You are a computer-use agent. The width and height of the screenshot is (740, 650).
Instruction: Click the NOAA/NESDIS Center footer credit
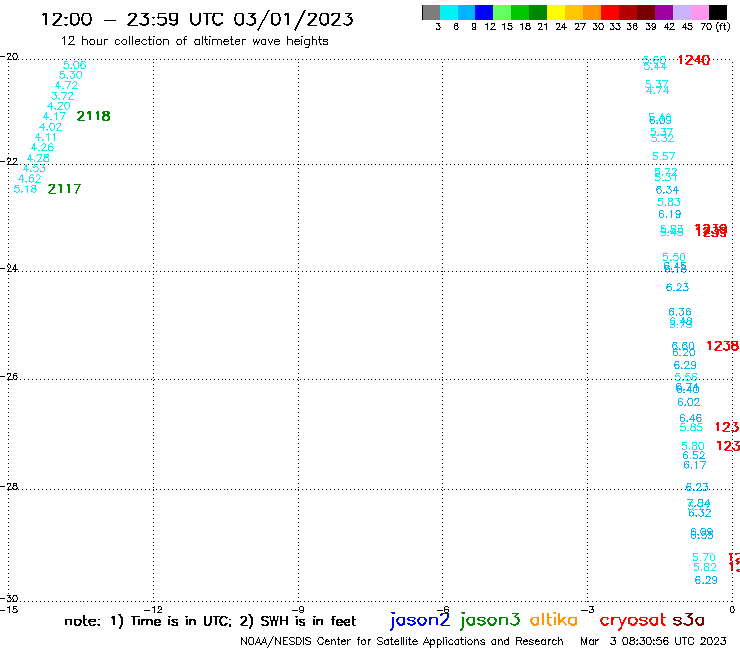tap(402, 642)
